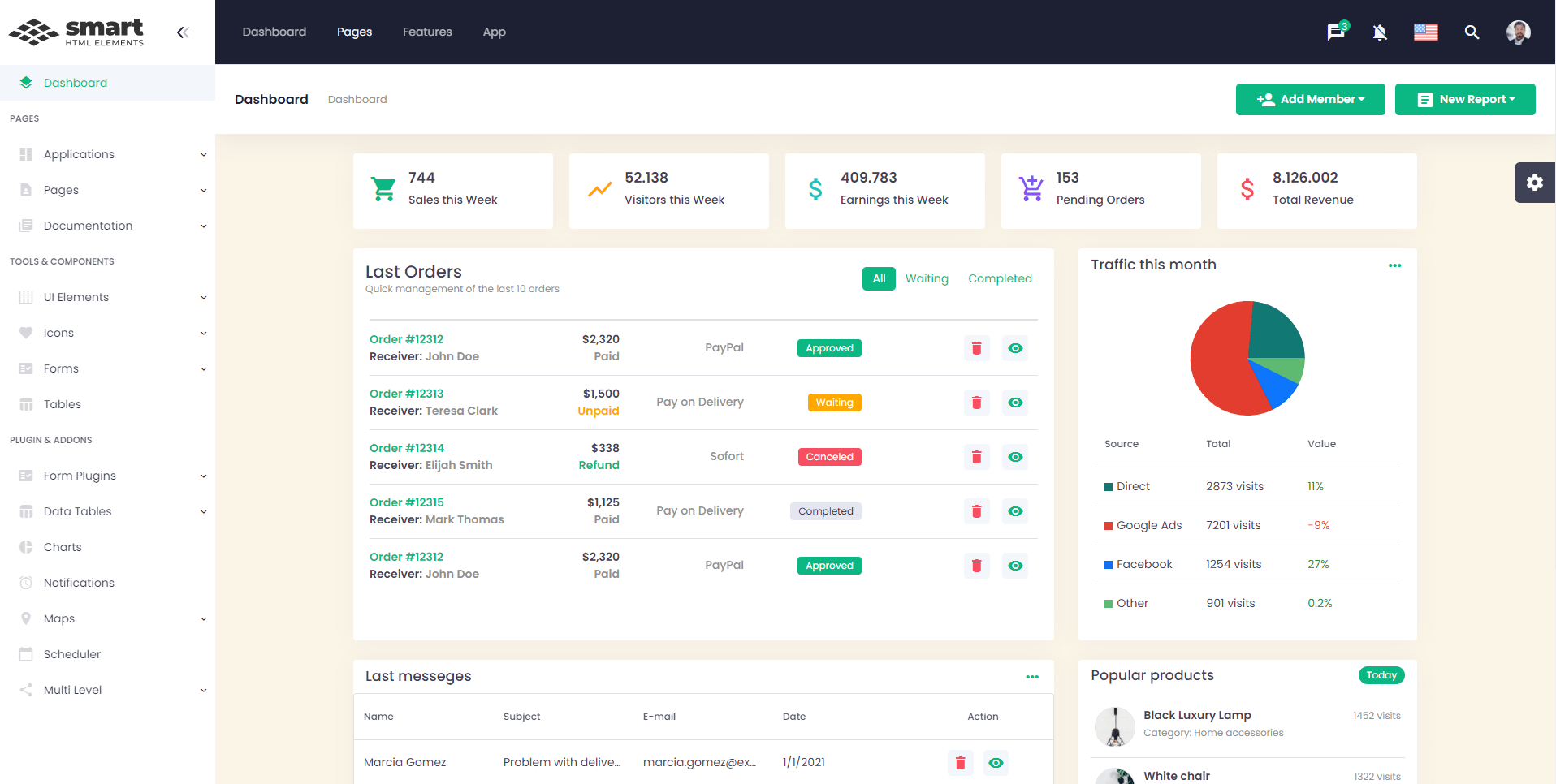1556x784 pixels.
Task: Click the Traffic this month pie chart
Action: coord(1247,358)
